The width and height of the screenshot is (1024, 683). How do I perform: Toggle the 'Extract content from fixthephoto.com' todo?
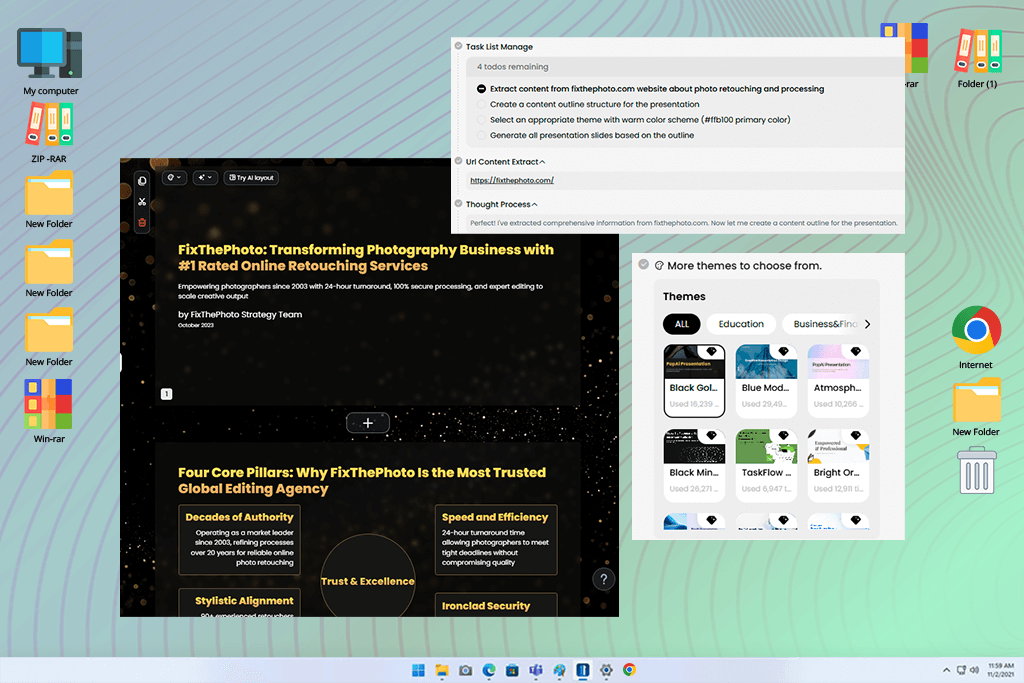(481, 89)
